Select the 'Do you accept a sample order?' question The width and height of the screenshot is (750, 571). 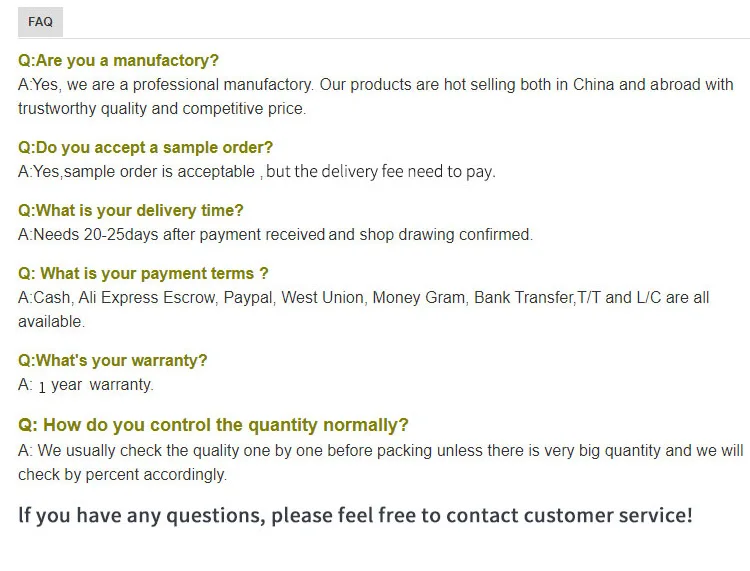tap(145, 148)
